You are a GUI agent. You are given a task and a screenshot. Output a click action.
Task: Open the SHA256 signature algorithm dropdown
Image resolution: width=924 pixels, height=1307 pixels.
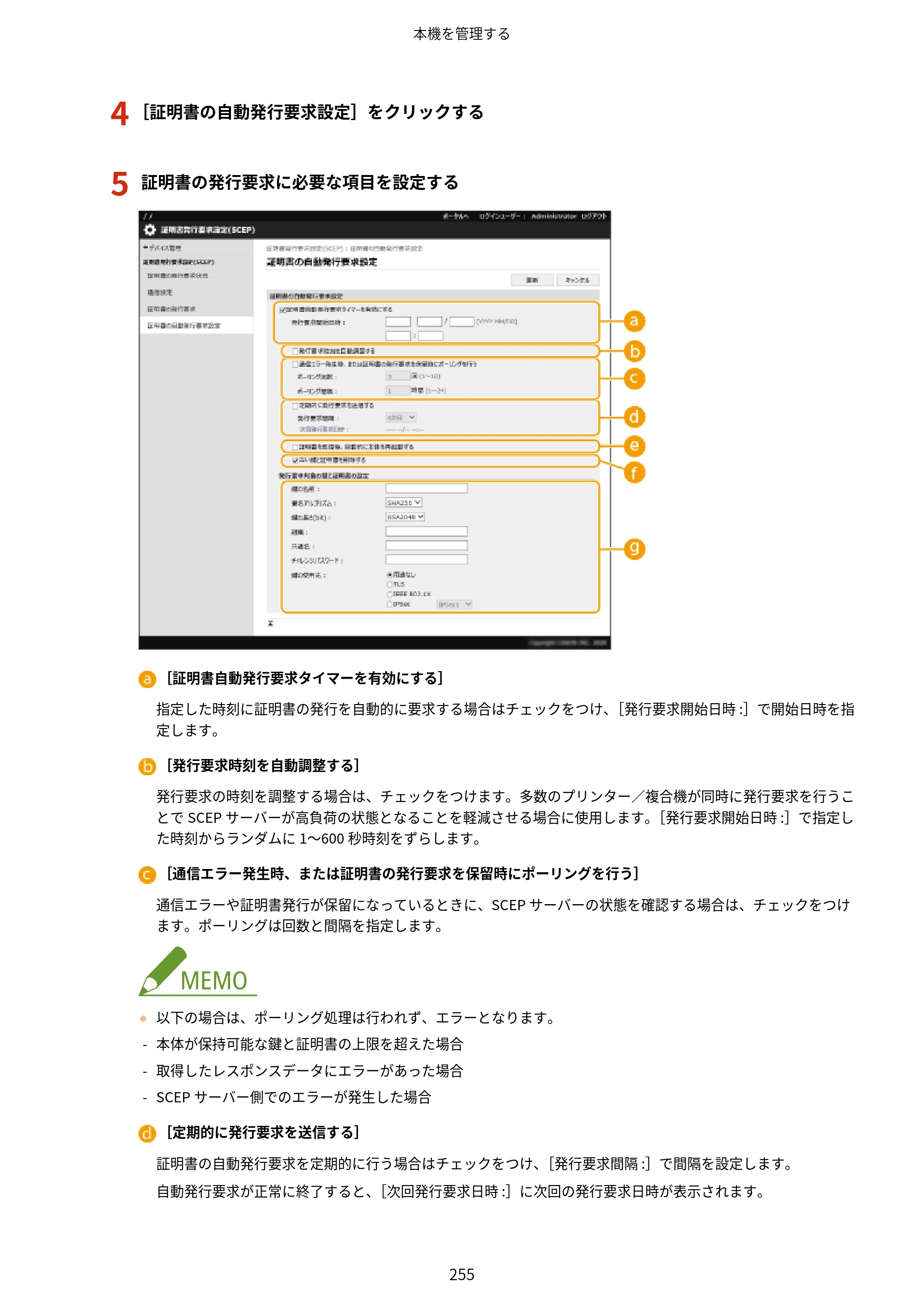[x=404, y=503]
